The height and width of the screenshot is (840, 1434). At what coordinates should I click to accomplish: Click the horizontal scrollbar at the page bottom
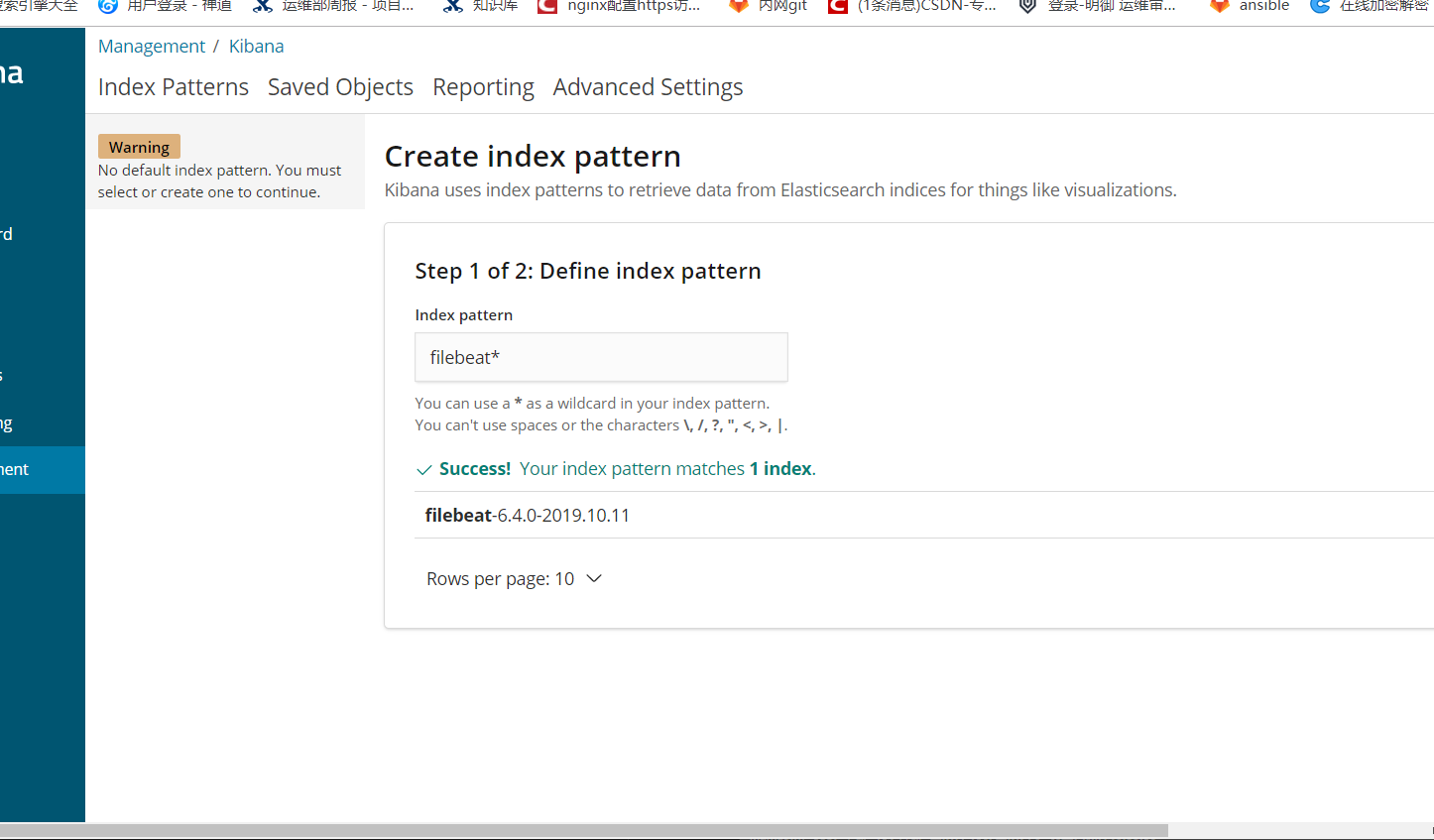[x=584, y=831]
